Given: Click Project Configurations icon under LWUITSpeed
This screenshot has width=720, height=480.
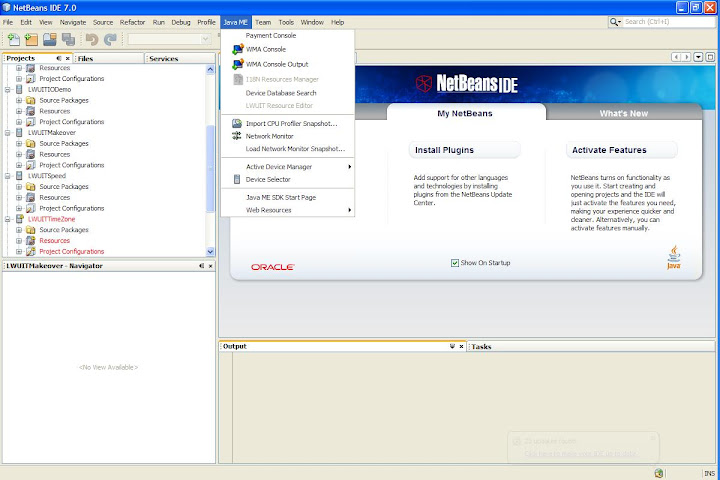Looking at the screenshot, I should point(31,208).
